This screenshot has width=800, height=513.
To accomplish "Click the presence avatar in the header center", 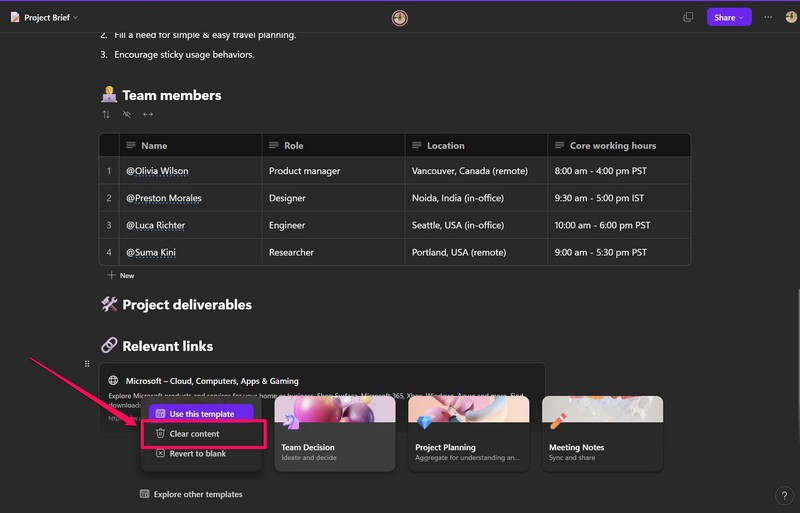I will click(400, 17).
